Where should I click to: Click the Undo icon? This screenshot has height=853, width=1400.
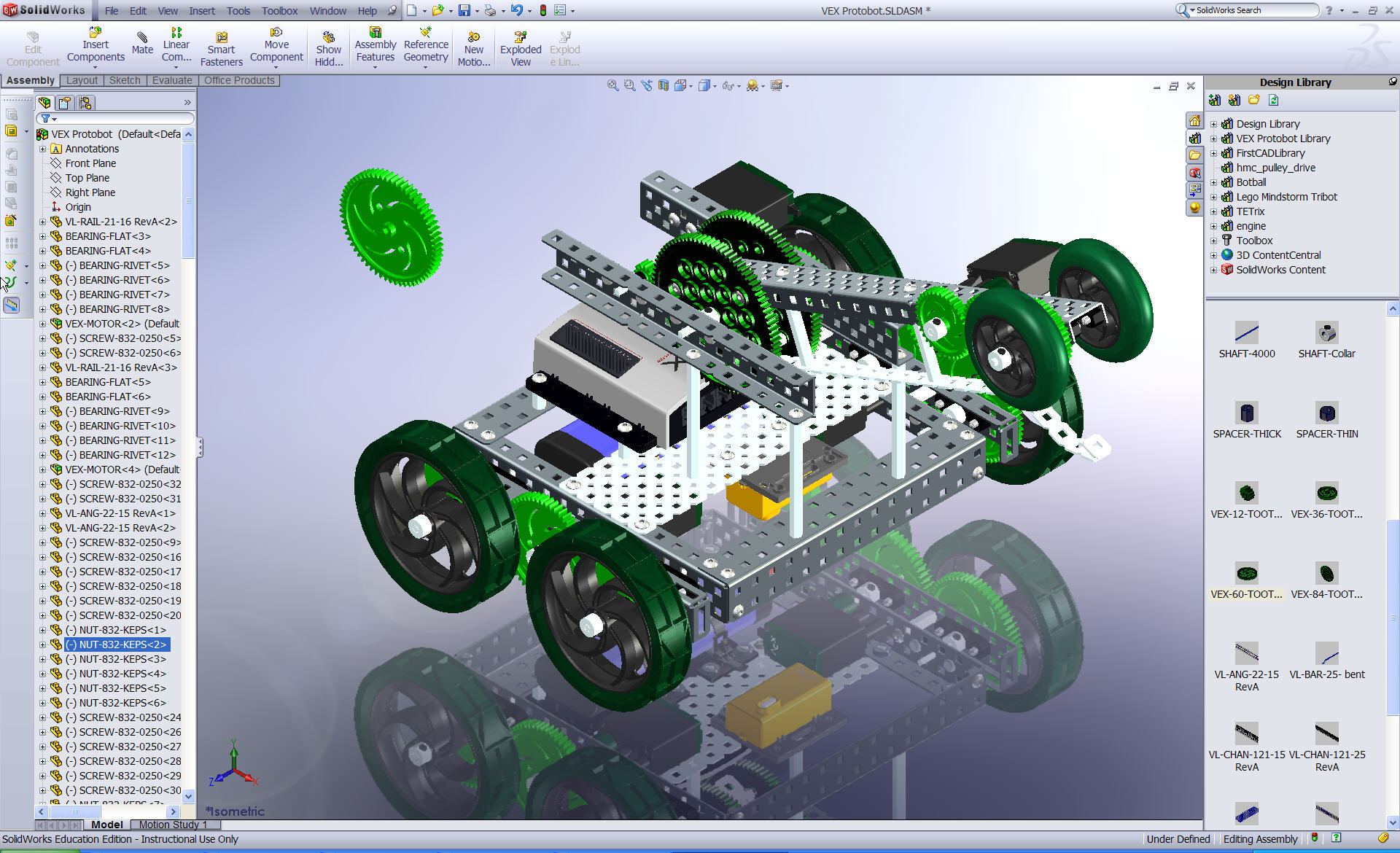point(516,10)
